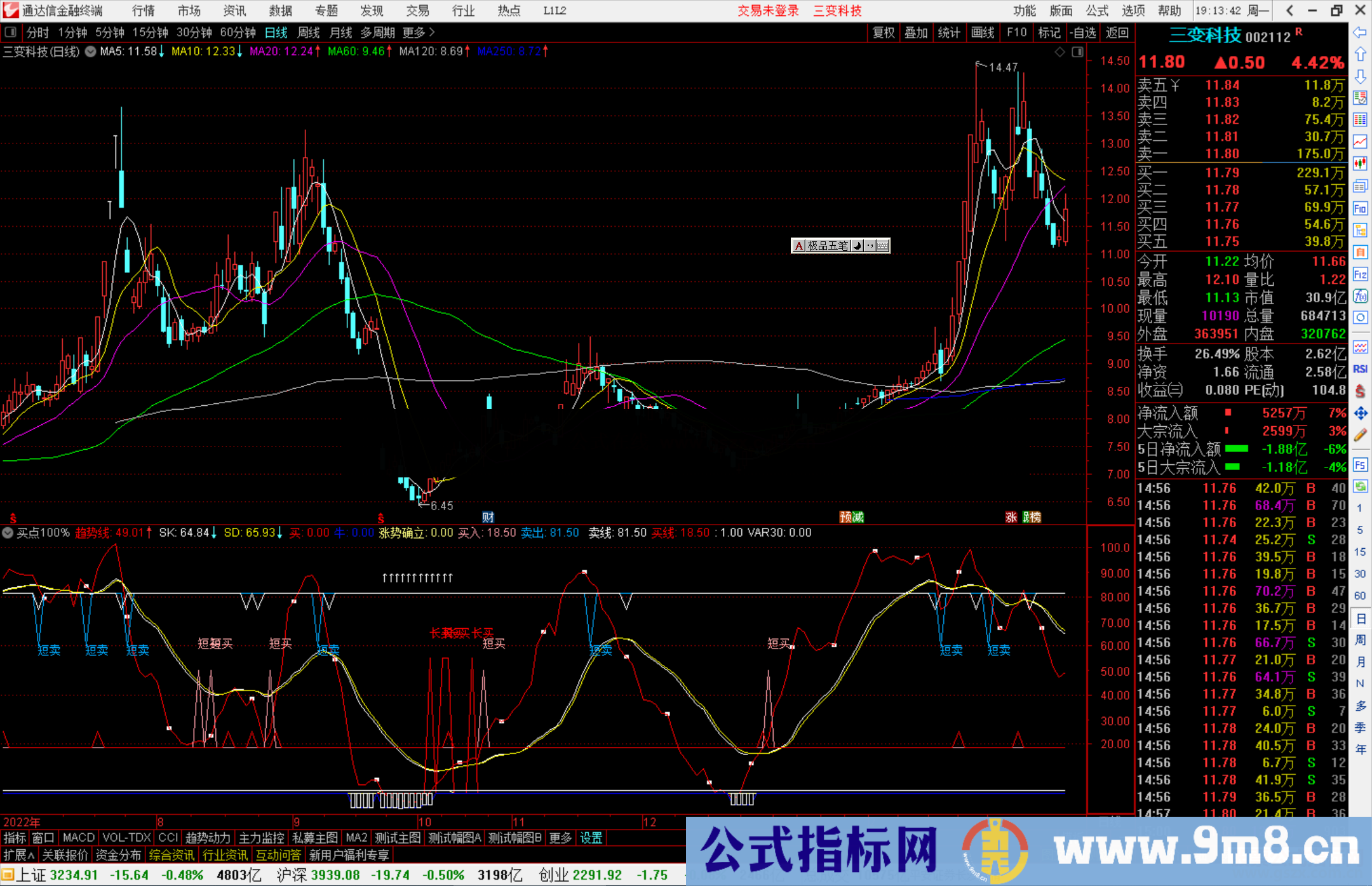Open the 行情 menu in menu bar
This screenshot has width=1372, height=886.
[143, 10]
